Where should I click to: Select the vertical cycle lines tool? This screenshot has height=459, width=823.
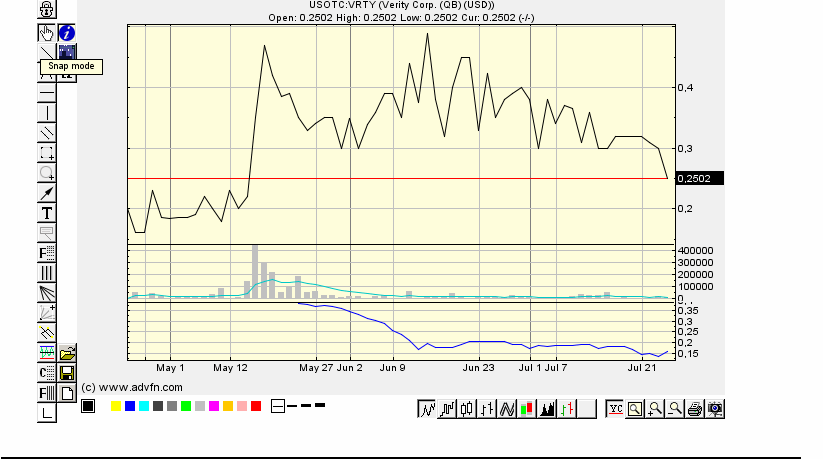click(x=46, y=273)
